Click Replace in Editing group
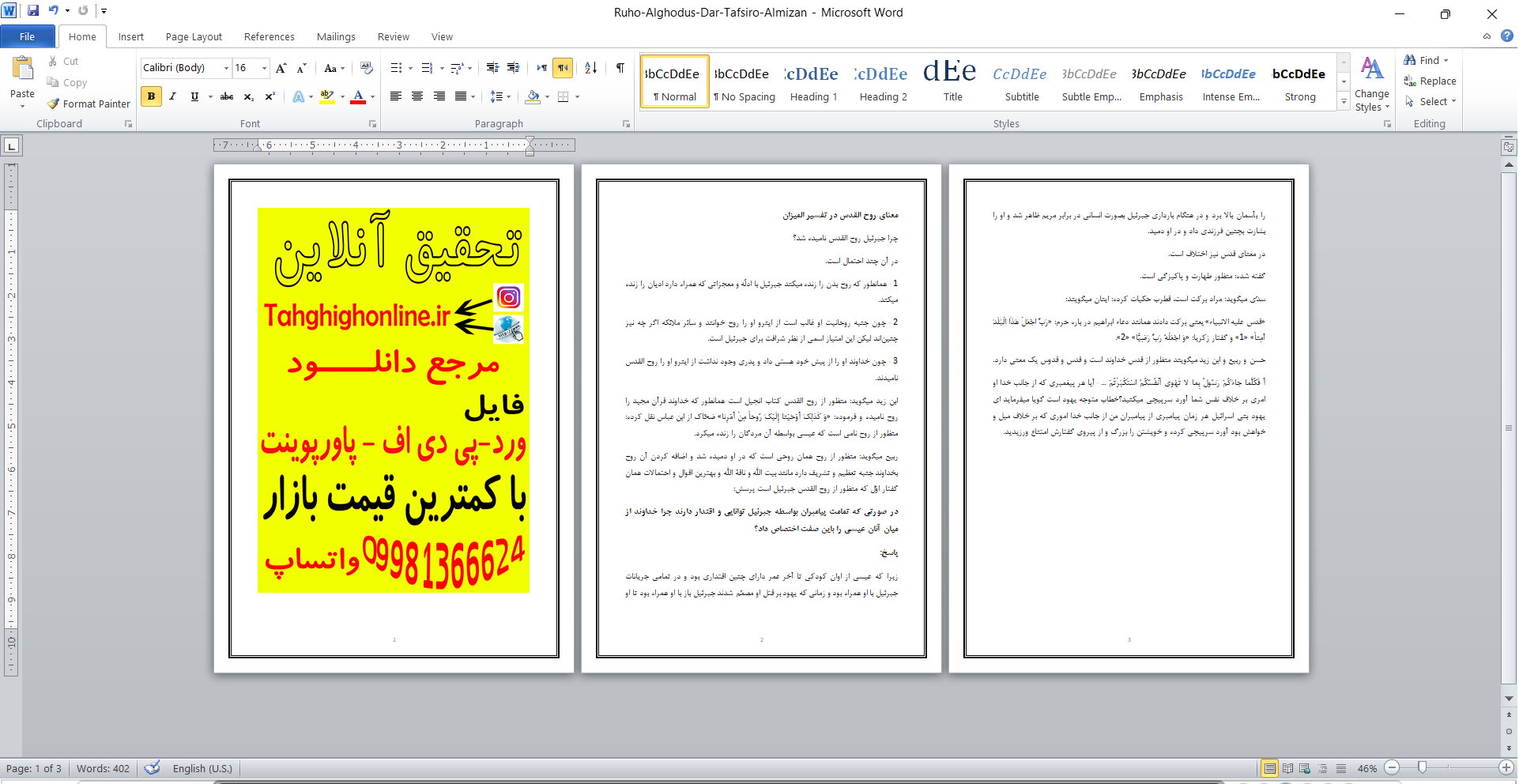1519x784 pixels. pos(1430,81)
